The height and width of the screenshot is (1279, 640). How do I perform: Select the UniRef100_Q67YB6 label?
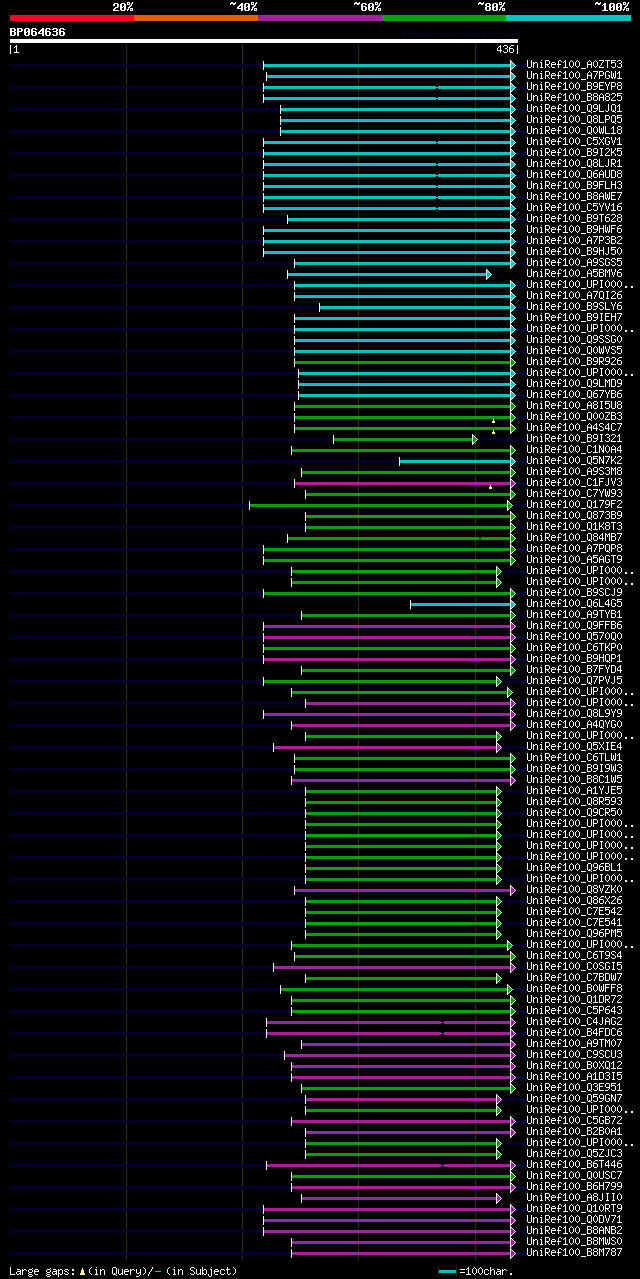pos(574,395)
